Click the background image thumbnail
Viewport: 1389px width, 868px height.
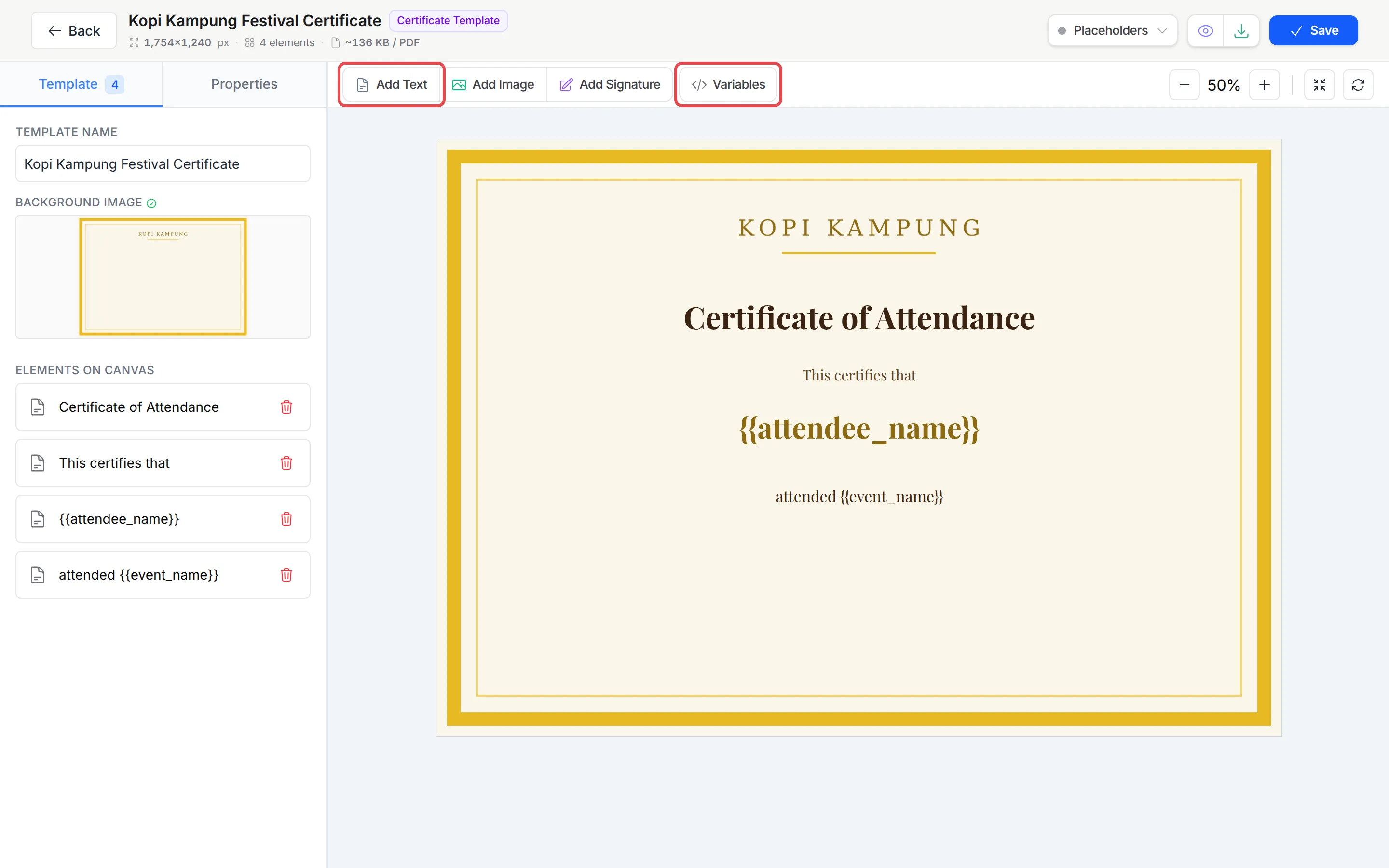pyautogui.click(x=163, y=277)
